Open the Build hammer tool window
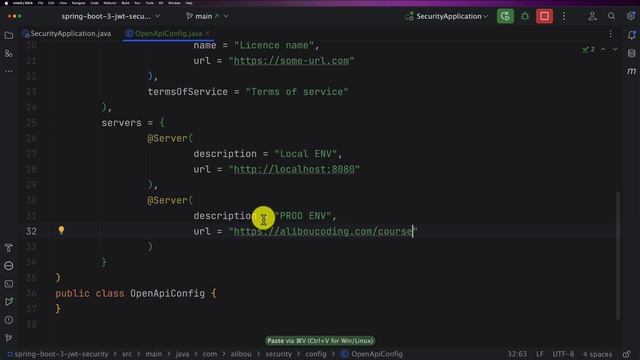The width and height of the screenshot is (640, 360). point(9,248)
